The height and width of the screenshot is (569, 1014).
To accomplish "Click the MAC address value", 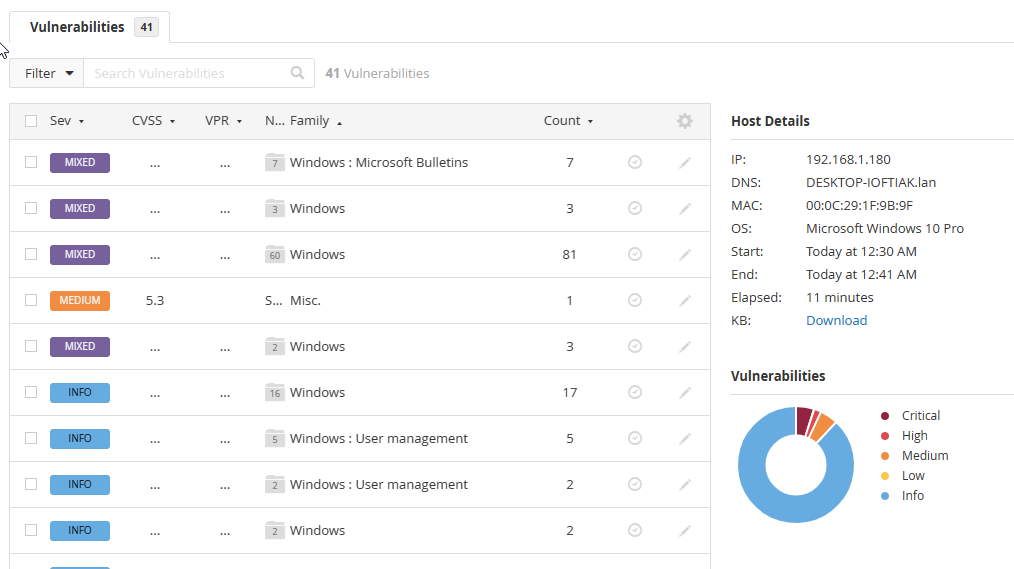I will [x=859, y=206].
